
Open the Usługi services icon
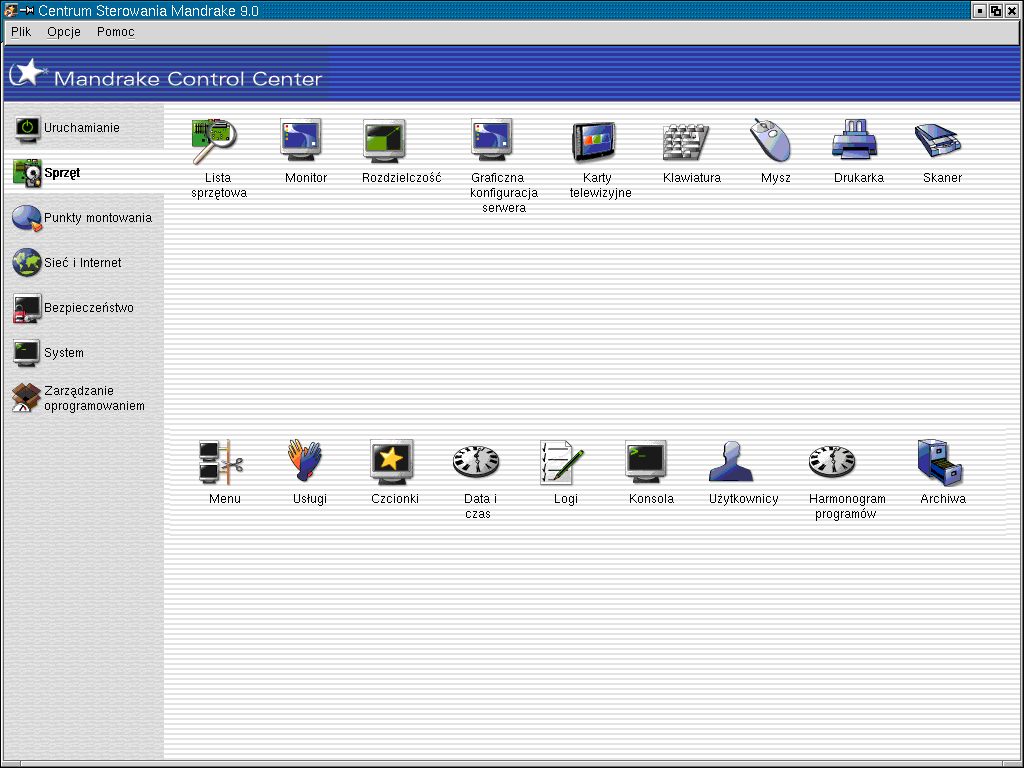click(304, 460)
